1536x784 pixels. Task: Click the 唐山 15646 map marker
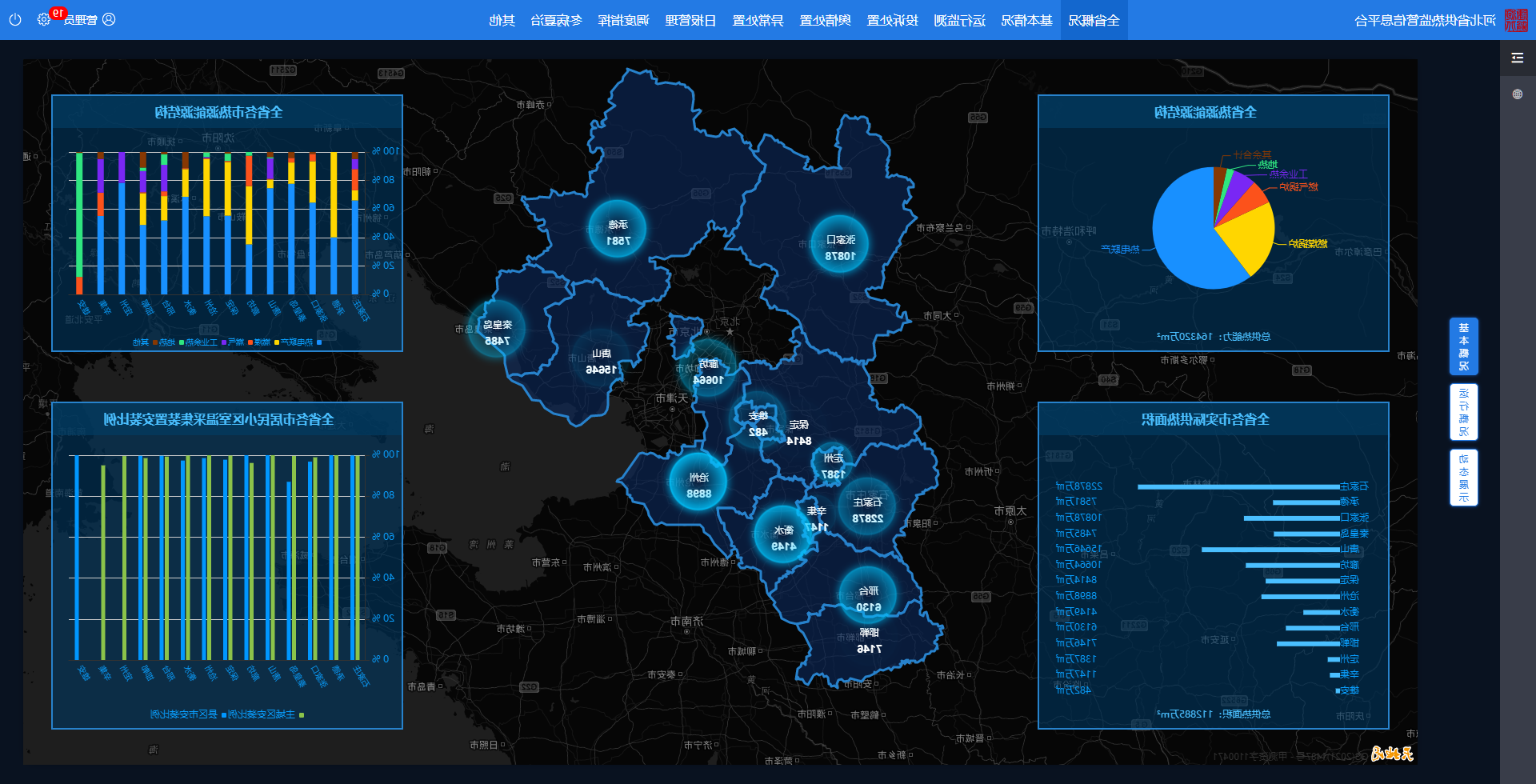coord(601,361)
